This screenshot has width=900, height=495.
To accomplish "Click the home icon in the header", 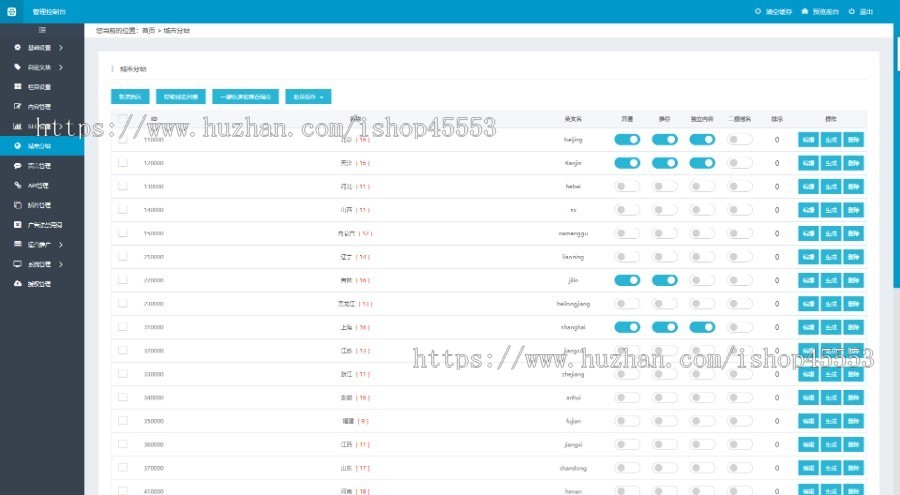I will pos(805,11).
